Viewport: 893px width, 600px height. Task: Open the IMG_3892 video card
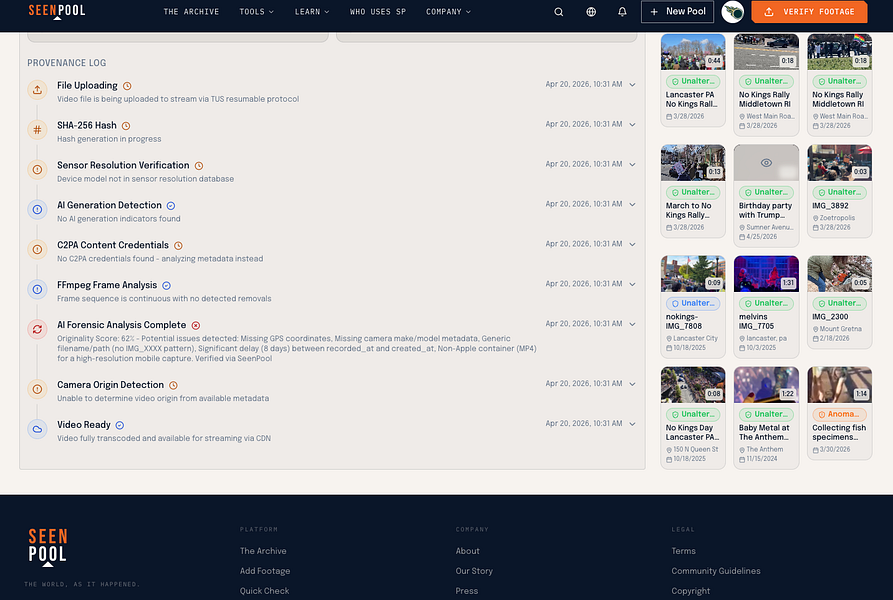(x=839, y=191)
